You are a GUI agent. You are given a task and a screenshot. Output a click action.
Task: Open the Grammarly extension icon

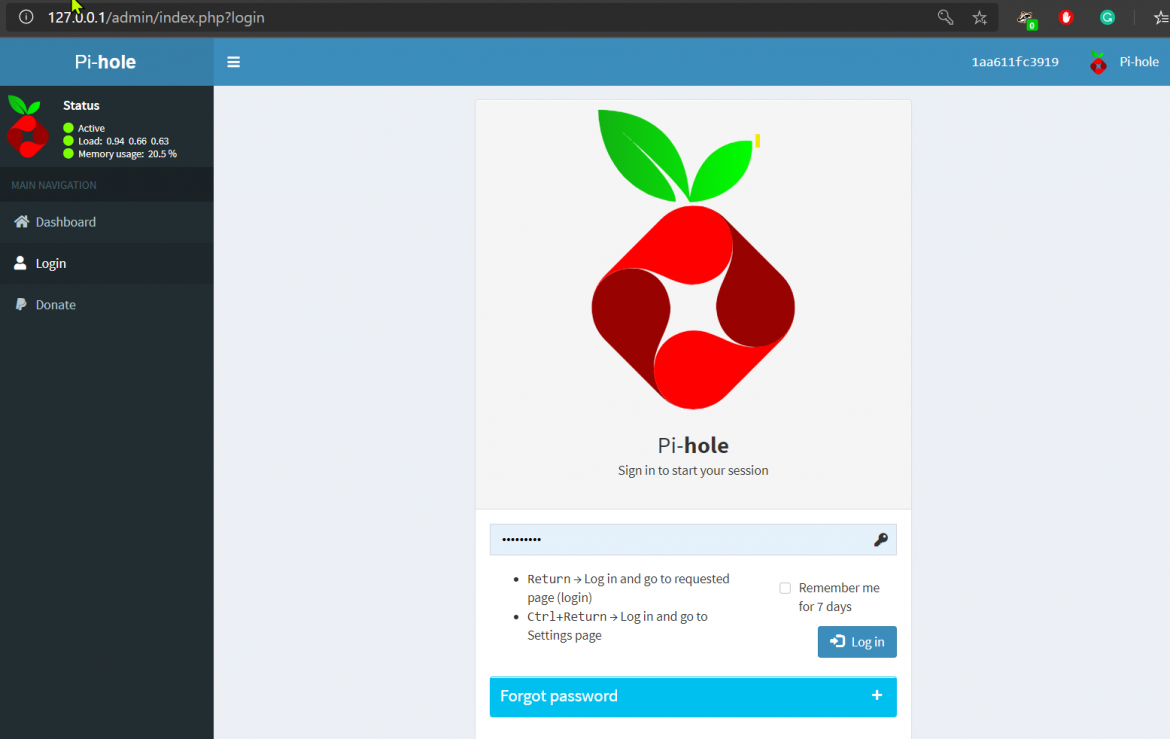1106,17
